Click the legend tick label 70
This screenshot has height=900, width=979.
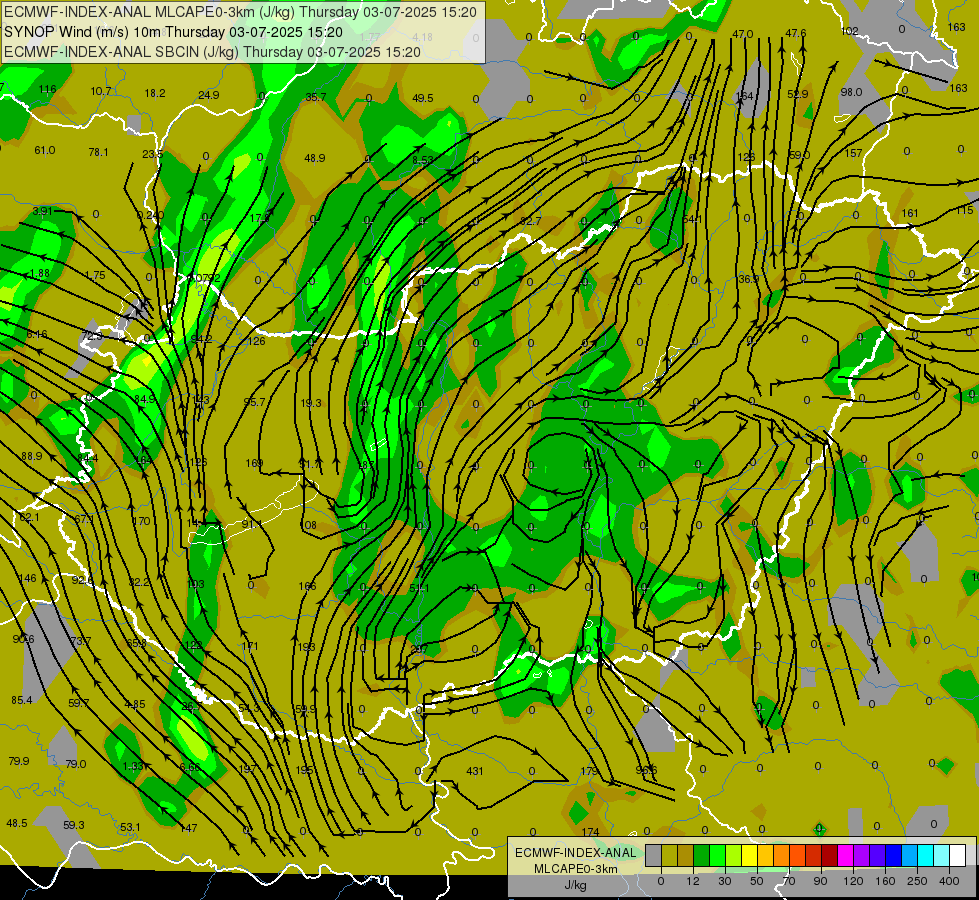tap(789, 881)
